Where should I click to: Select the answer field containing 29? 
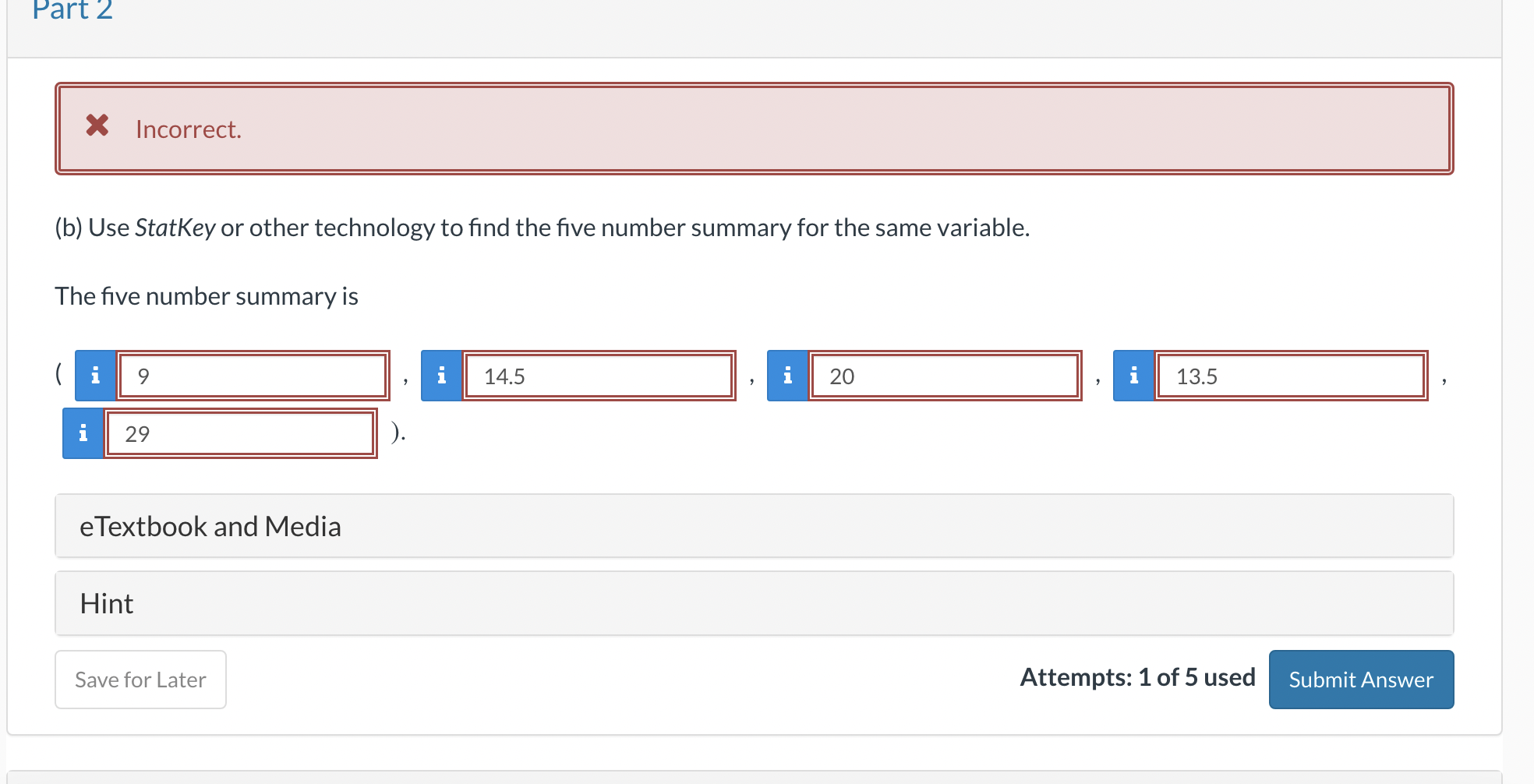240,433
